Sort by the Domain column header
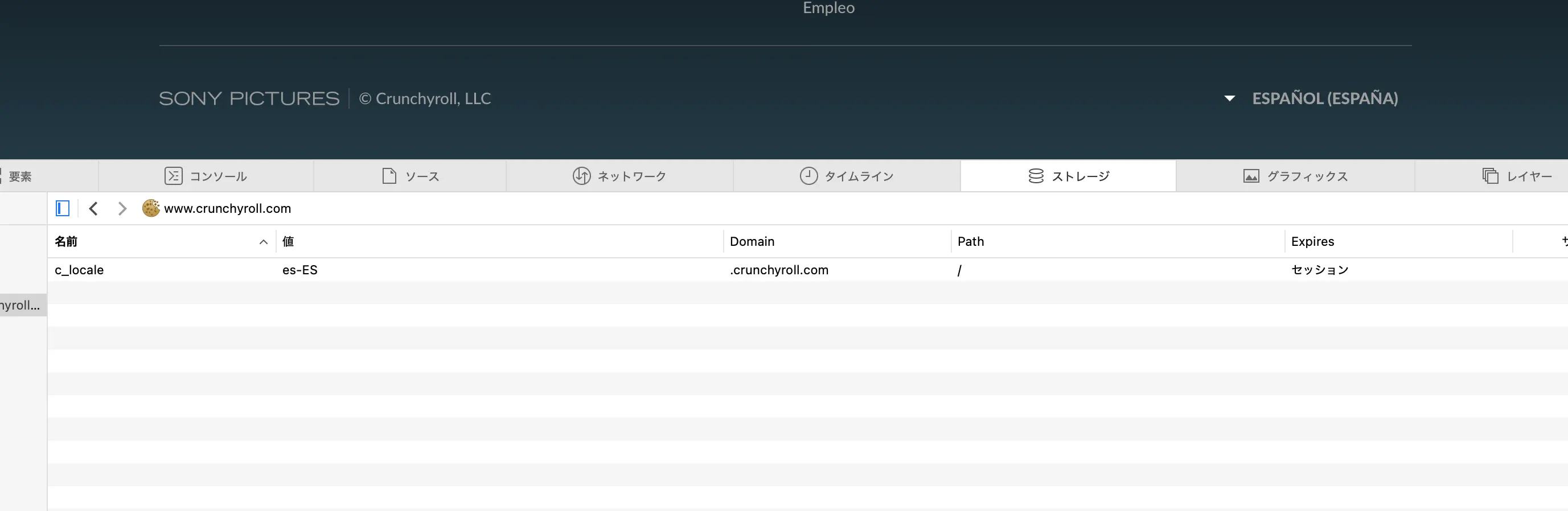 (837, 241)
